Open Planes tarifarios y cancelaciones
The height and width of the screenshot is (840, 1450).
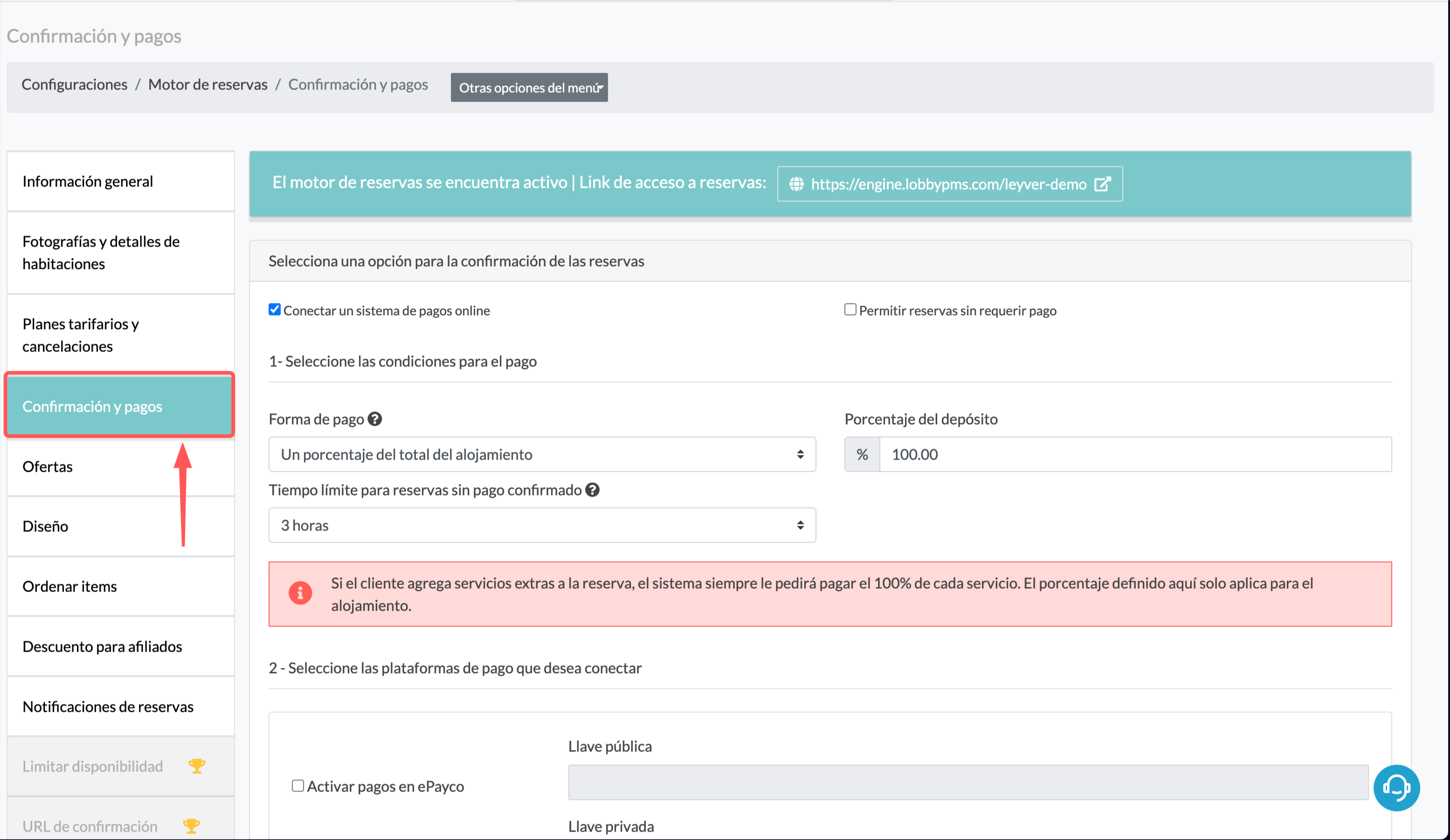click(121, 335)
